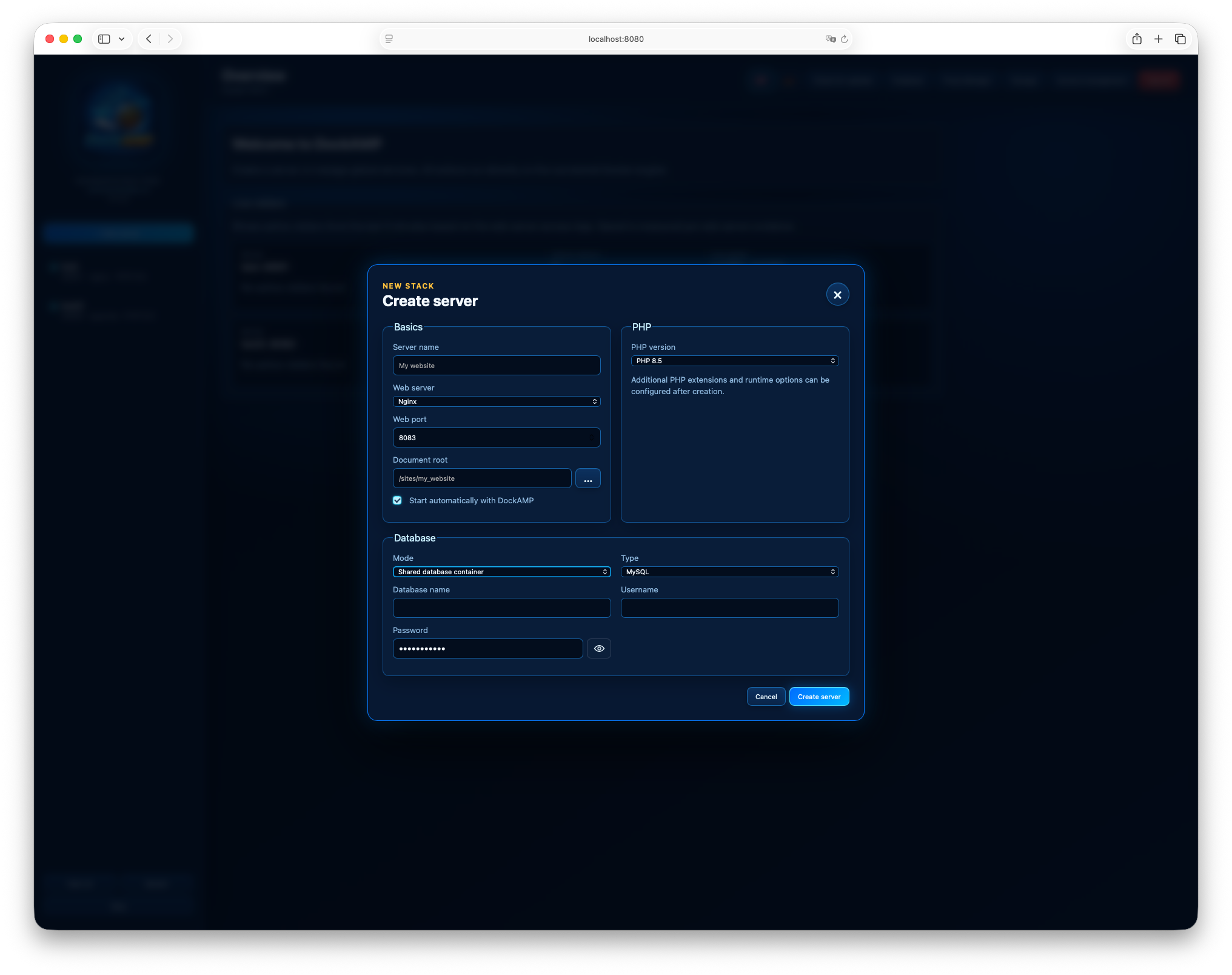Viewport: 1232px width, 975px height.
Task: Click the Cancel button
Action: [766, 697]
